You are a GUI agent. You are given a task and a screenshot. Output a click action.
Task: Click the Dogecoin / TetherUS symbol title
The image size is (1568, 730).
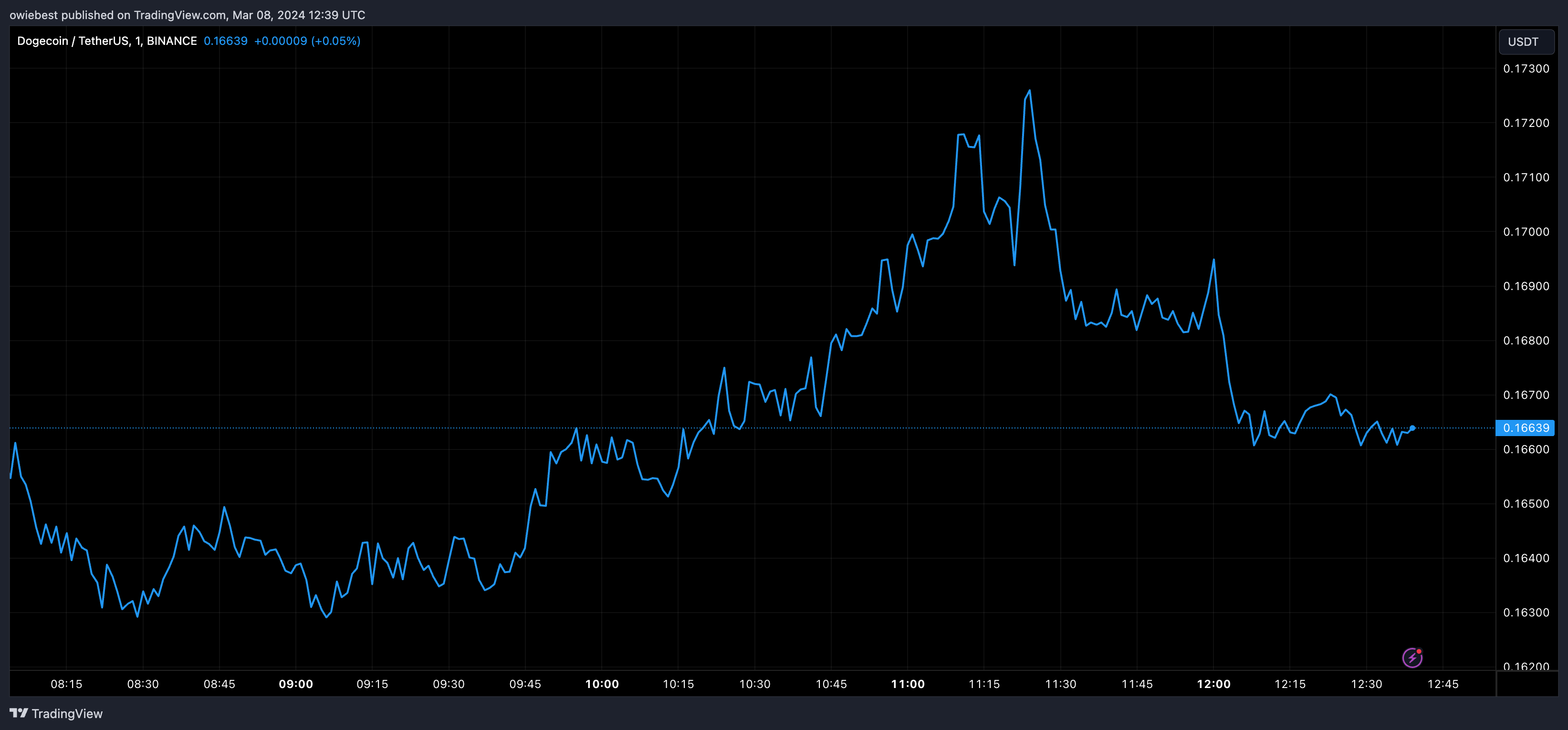pyautogui.click(x=73, y=41)
